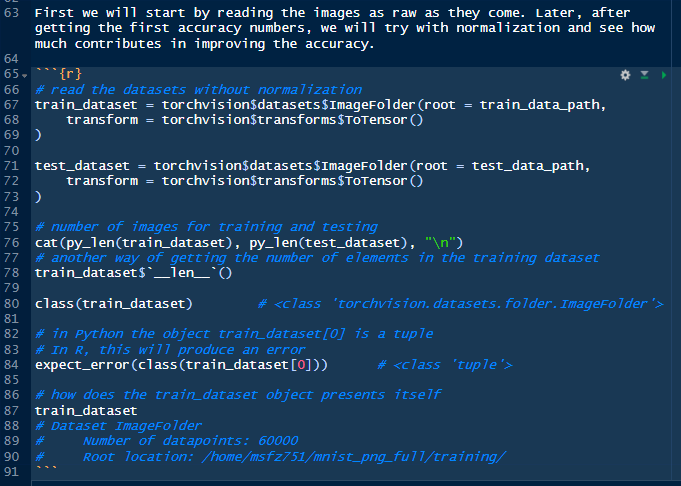Place cursor on the {r} chunk header
The height and width of the screenshot is (486, 681).
58,75
